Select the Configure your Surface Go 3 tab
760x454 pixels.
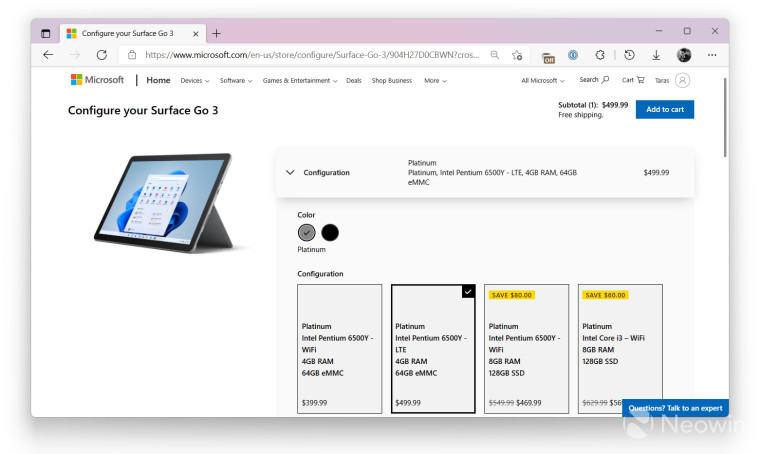(x=133, y=33)
